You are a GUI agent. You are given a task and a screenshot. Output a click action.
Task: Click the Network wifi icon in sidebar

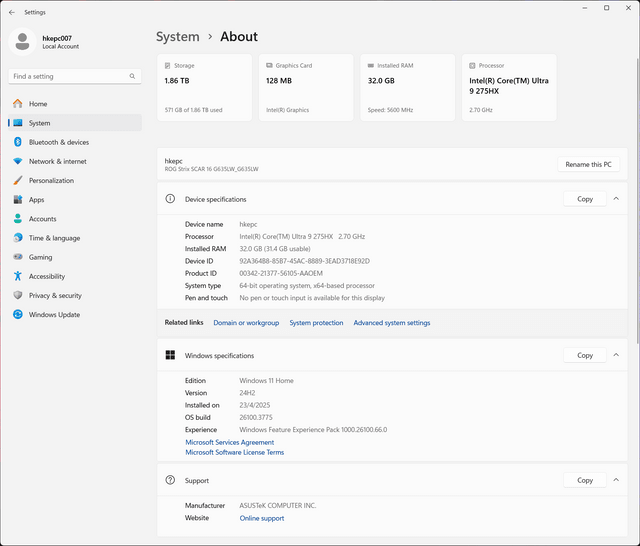tap(18, 161)
